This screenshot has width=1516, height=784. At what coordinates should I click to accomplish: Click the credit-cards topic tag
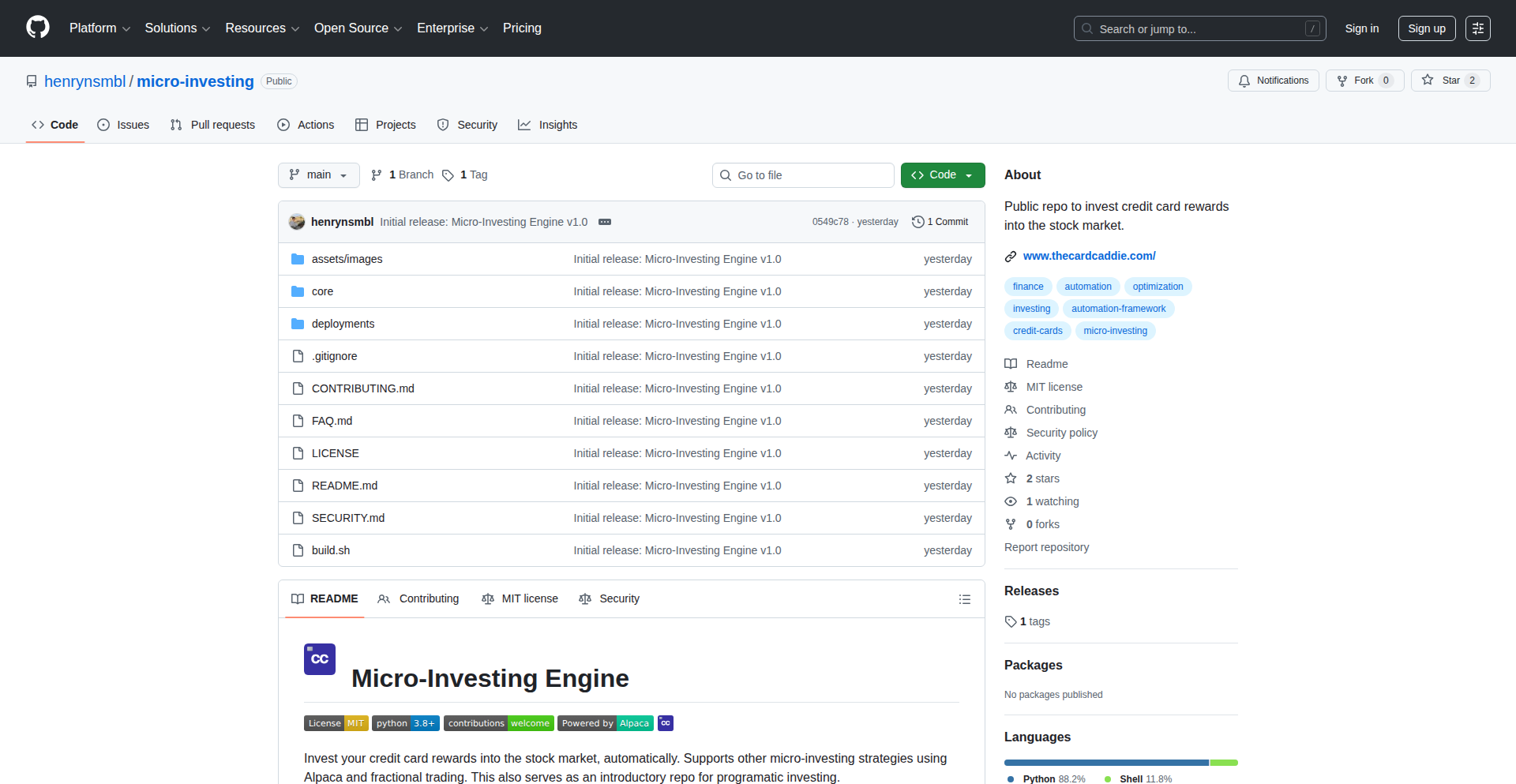(1037, 331)
